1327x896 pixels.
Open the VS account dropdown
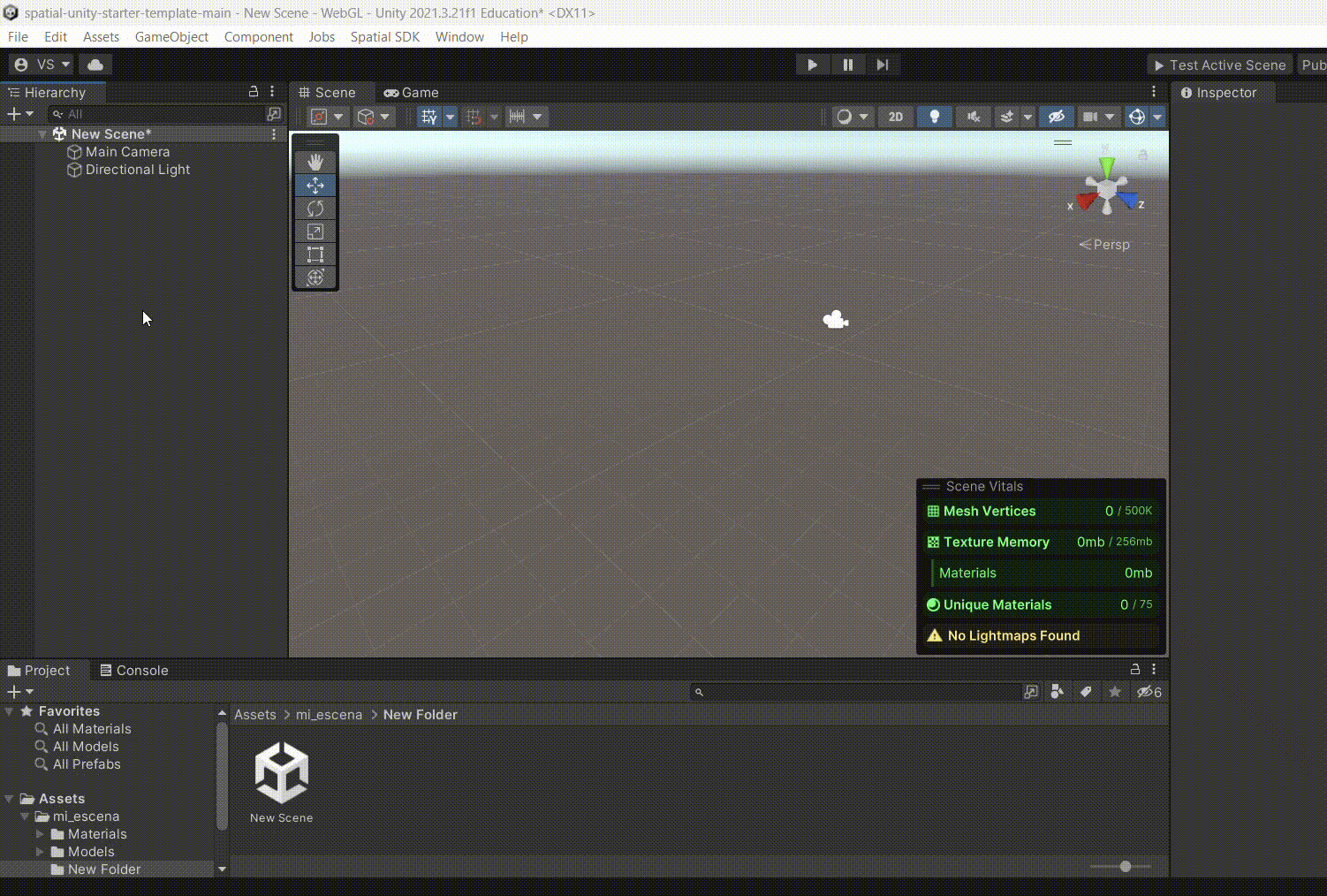[42, 65]
